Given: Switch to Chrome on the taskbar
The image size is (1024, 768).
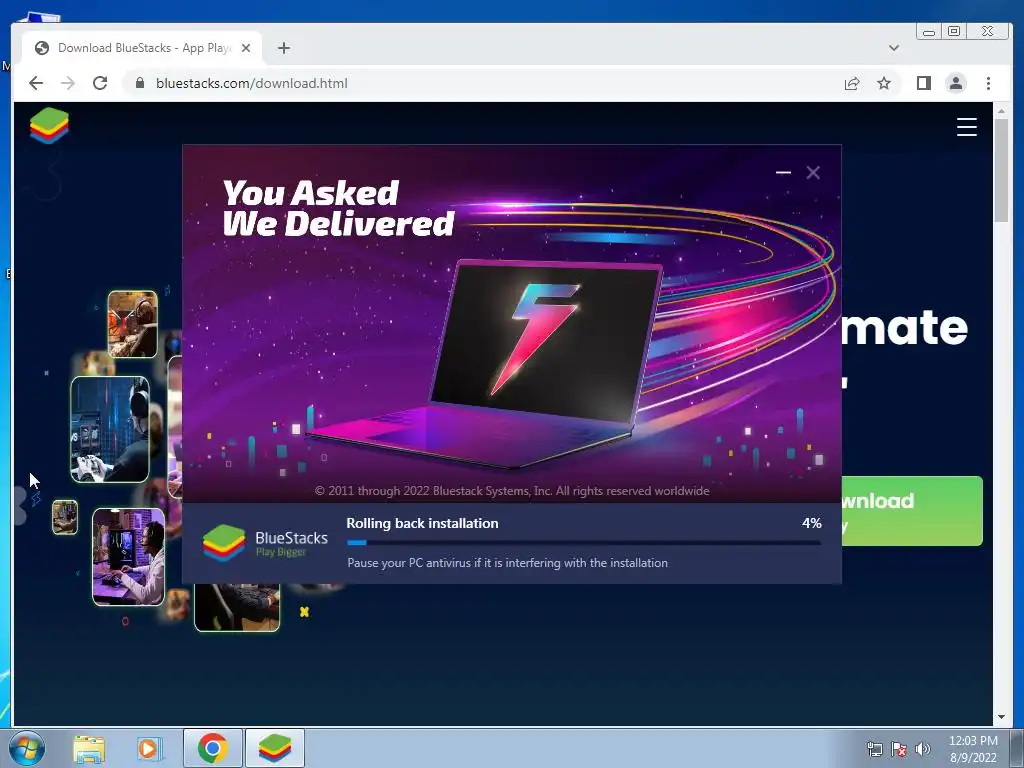Looking at the screenshot, I should pyautogui.click(x=213, y=748).
